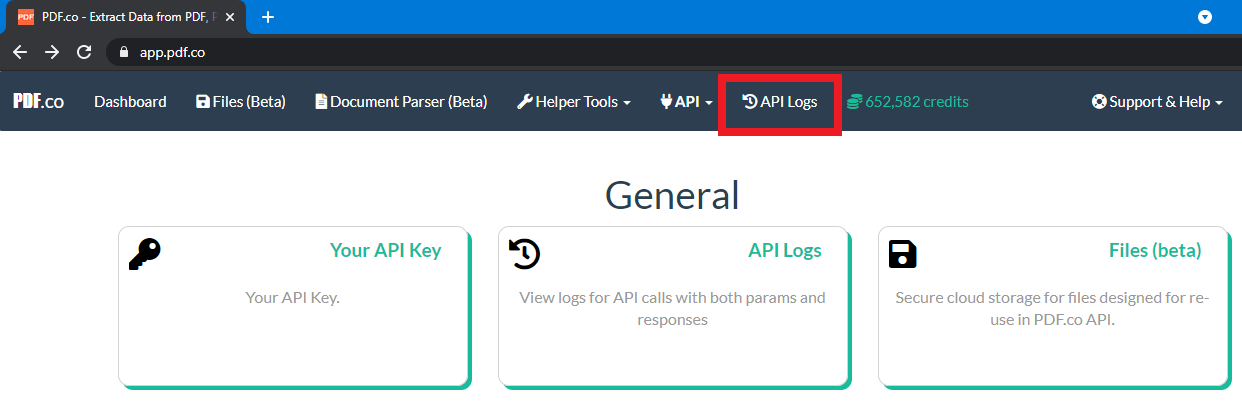Open Dashboard in the navbar
This screenshot has height=414, width=1242.
coord(130,102)
